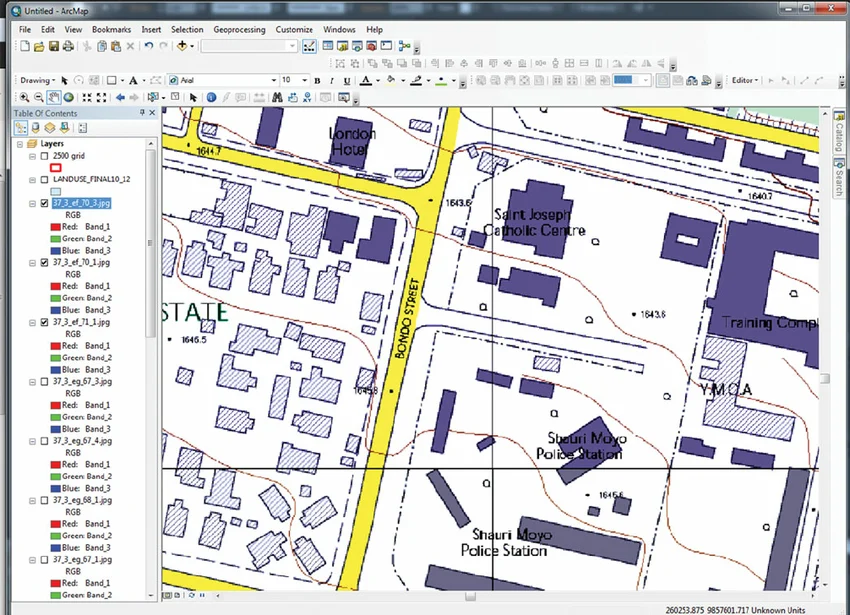Collapse the 2500 grid layer legend
850x615 pixels.
pos(33,156)
